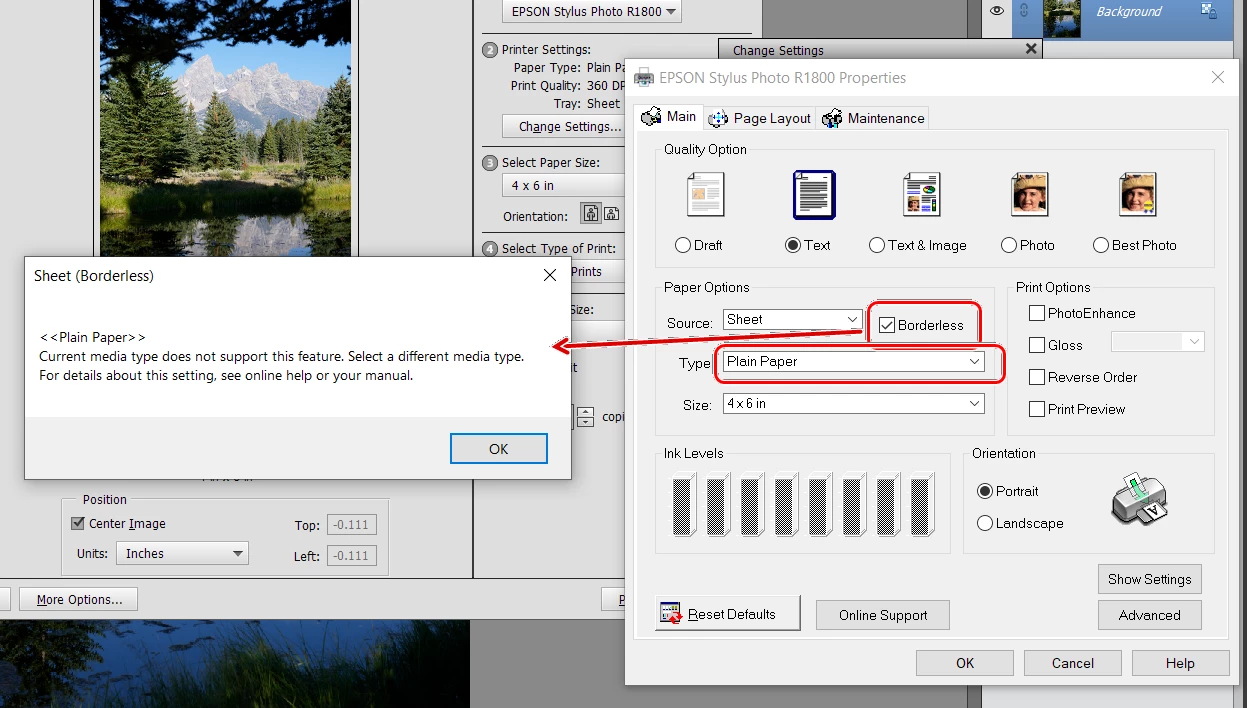Select the Photo radio button
Viewport: 1247px width, 708px height.
(x=1009, y=245)
